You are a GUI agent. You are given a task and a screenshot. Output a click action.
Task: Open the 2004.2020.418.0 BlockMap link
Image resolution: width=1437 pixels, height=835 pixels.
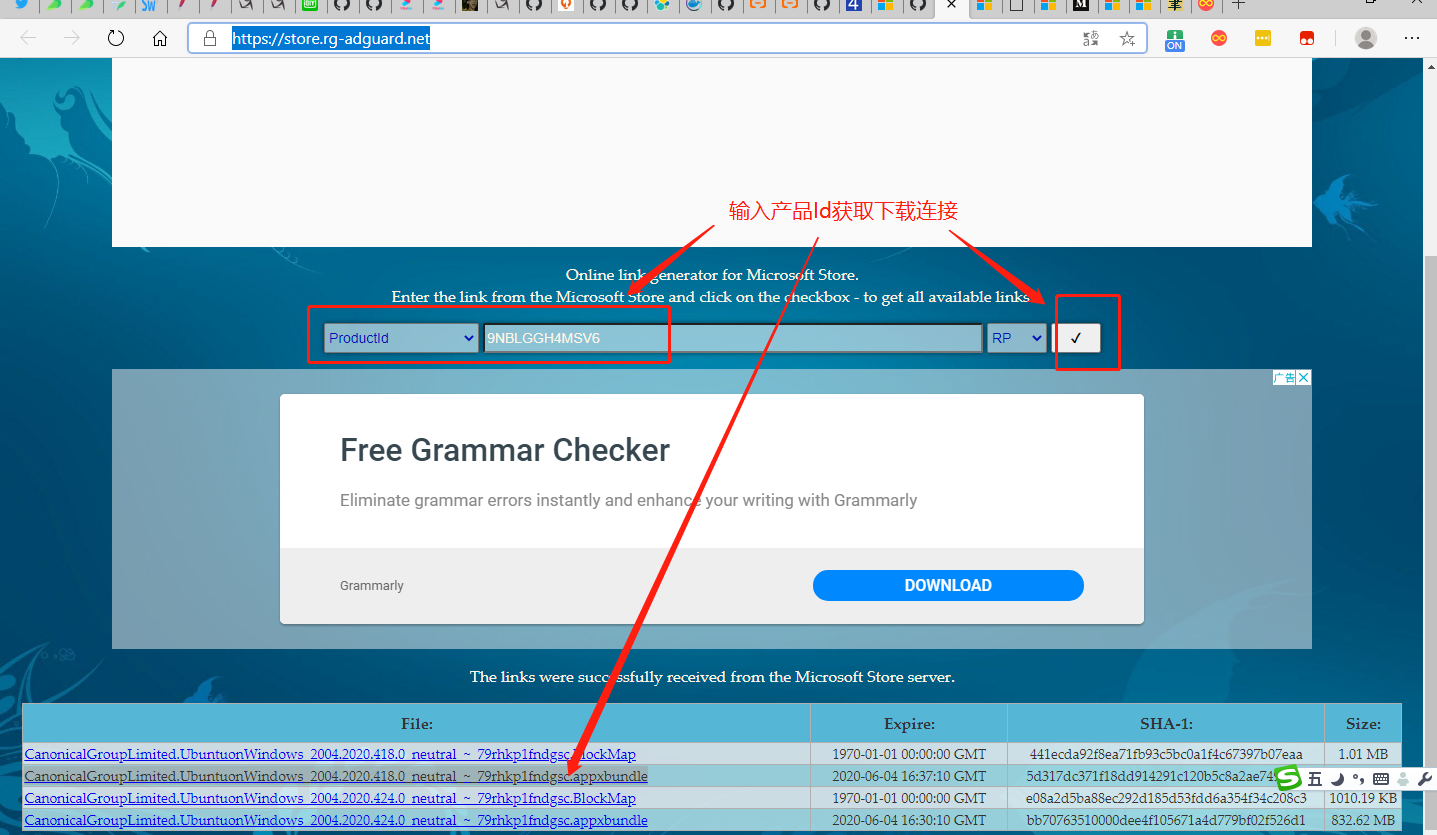click(x=330, y=754)
